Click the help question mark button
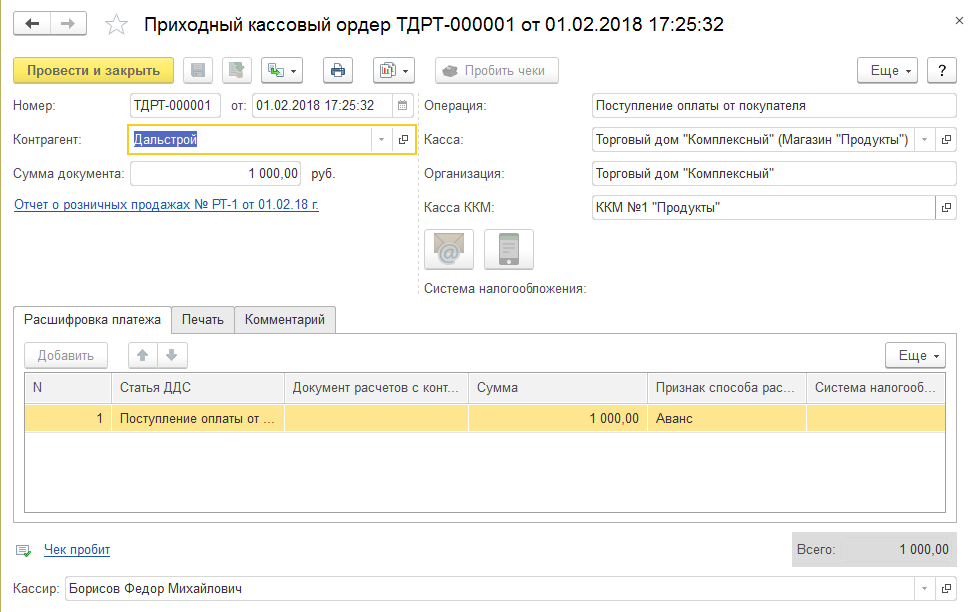The width and height of the screenshot is (975, 612). pos(941,70)
